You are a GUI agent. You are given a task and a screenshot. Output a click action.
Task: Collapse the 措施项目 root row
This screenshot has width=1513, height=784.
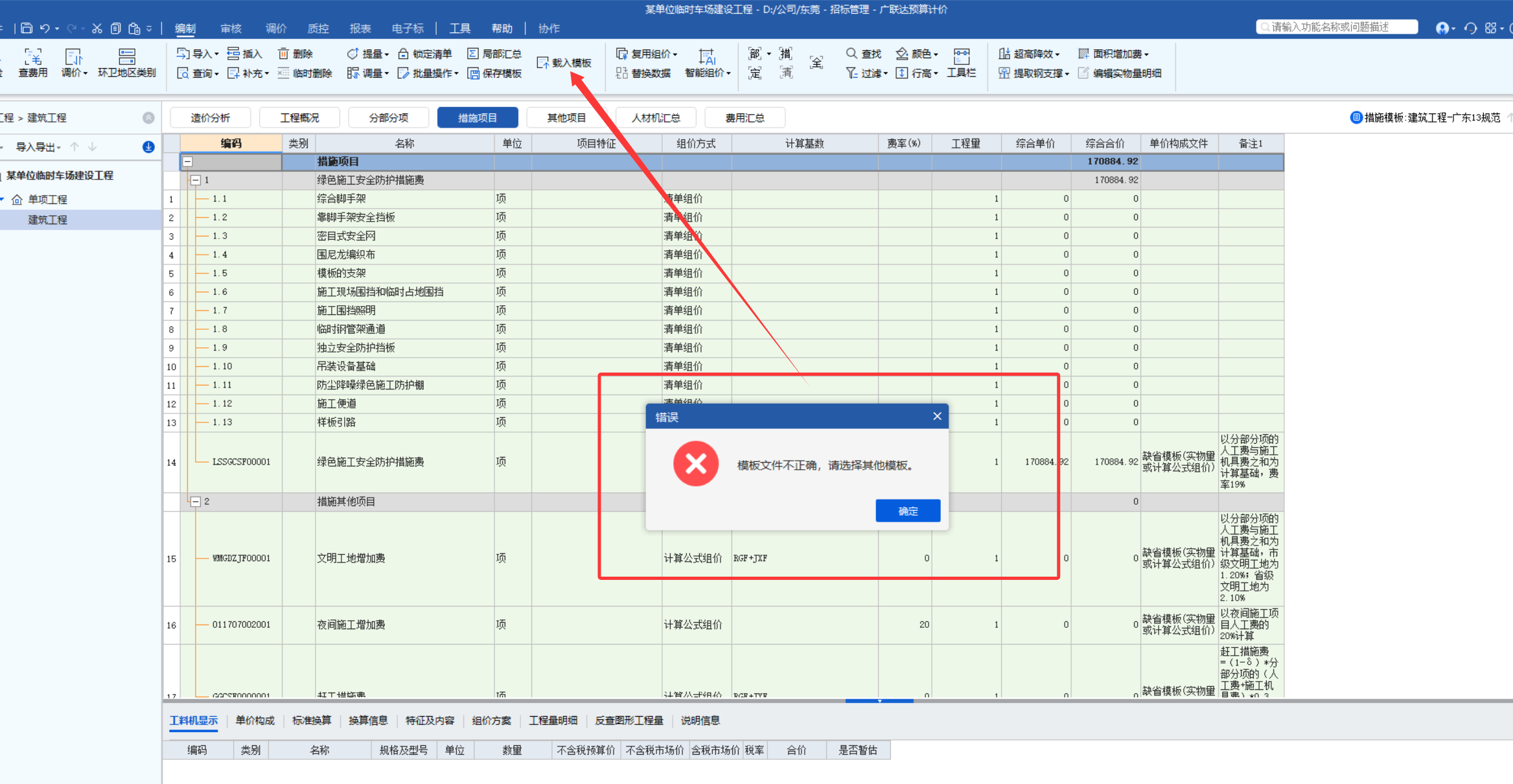point(187,161)
